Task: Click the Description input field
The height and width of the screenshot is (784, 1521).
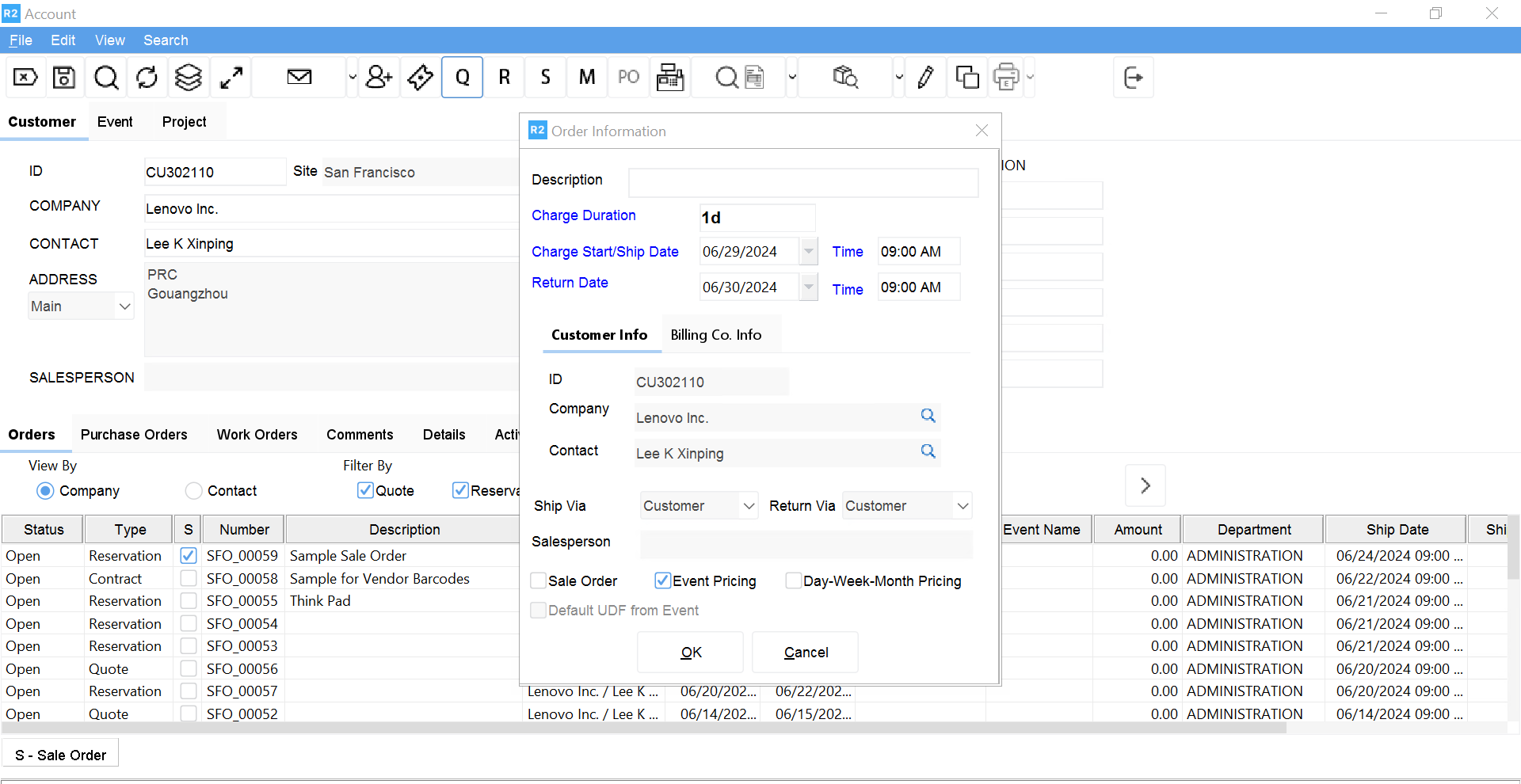Action: tap(803, 182)
